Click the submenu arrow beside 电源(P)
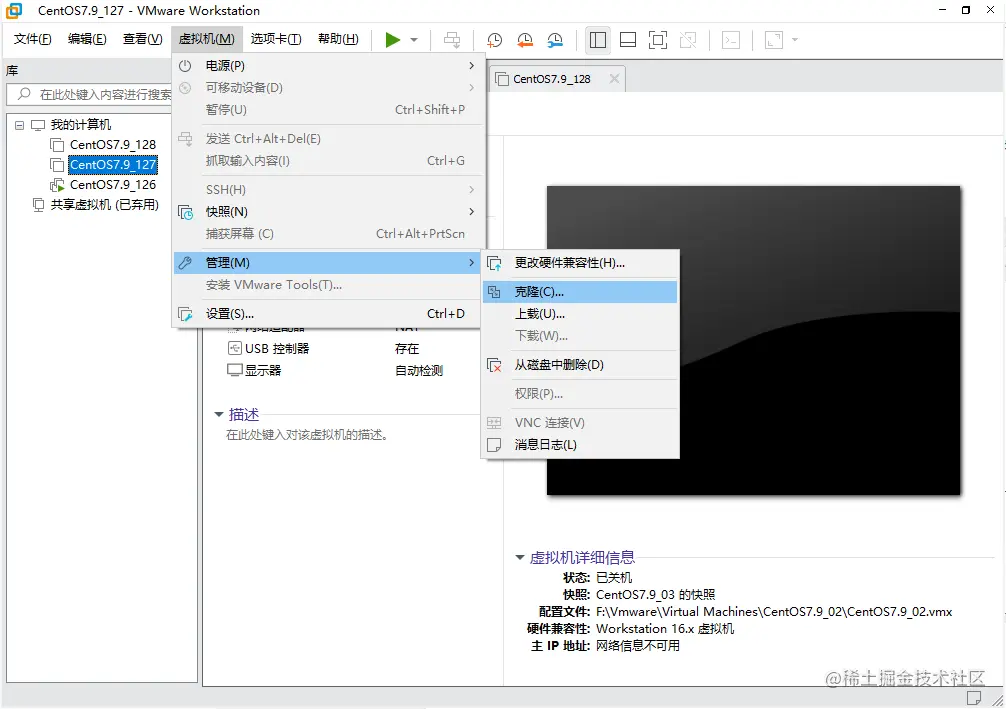The width and height of the screenshot is (1006, 709). (472, 65)
